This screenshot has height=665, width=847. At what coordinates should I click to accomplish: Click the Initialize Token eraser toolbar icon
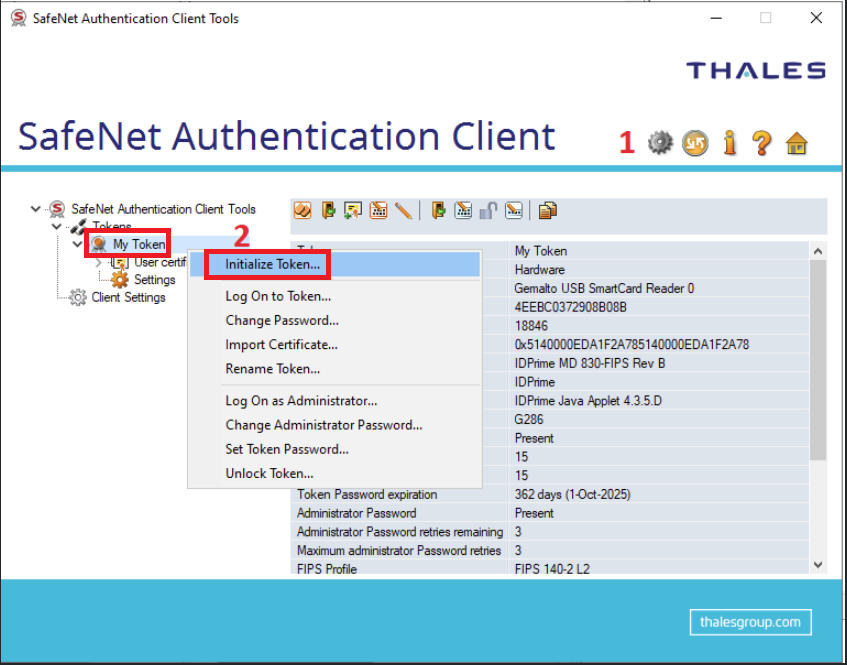pos(302,210)
